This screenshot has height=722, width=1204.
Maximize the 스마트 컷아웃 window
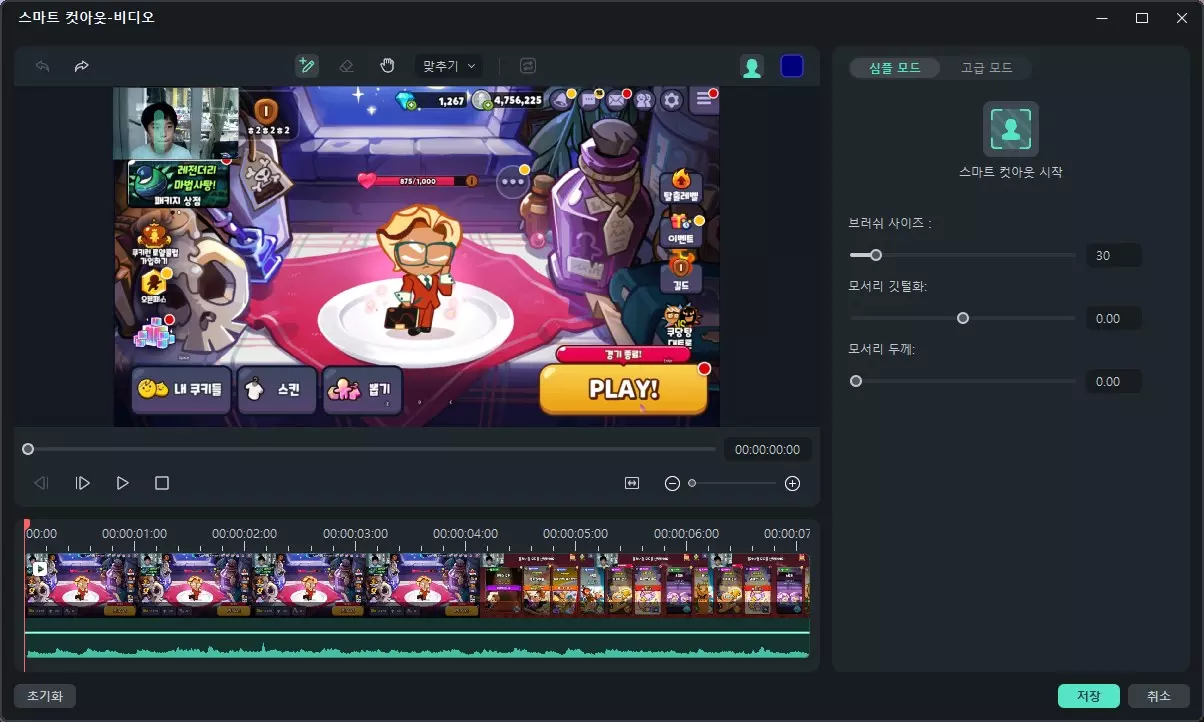coord(1142,18)
